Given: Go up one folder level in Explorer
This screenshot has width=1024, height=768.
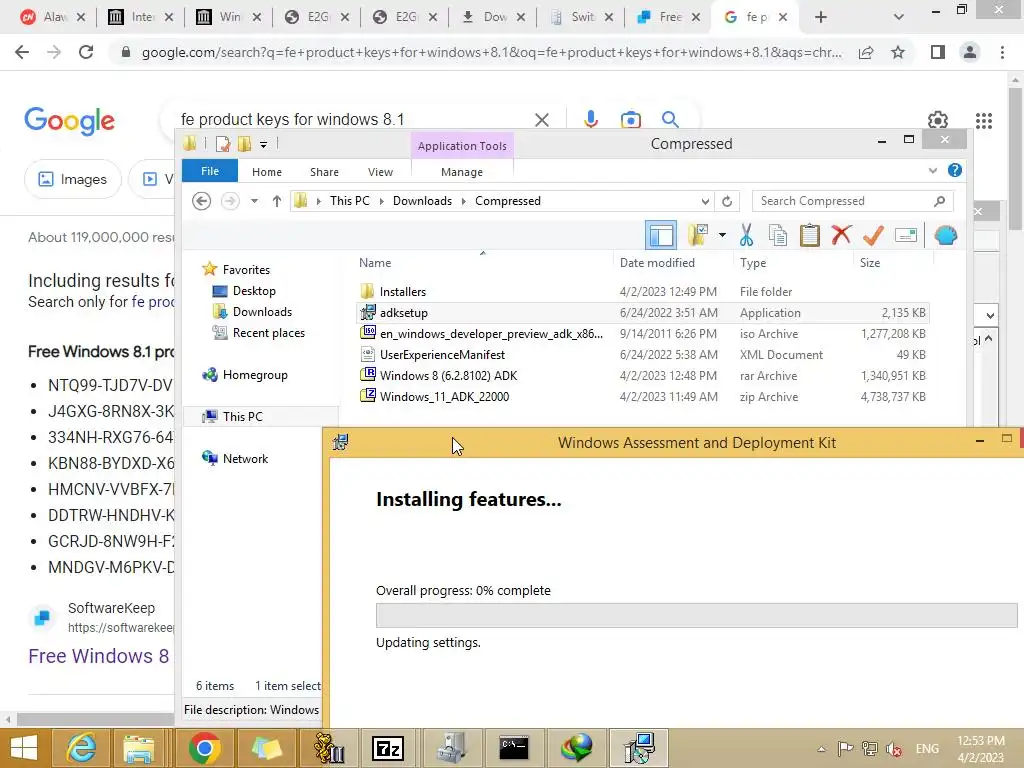Looking at the screenshot, I should coord(277,201).
